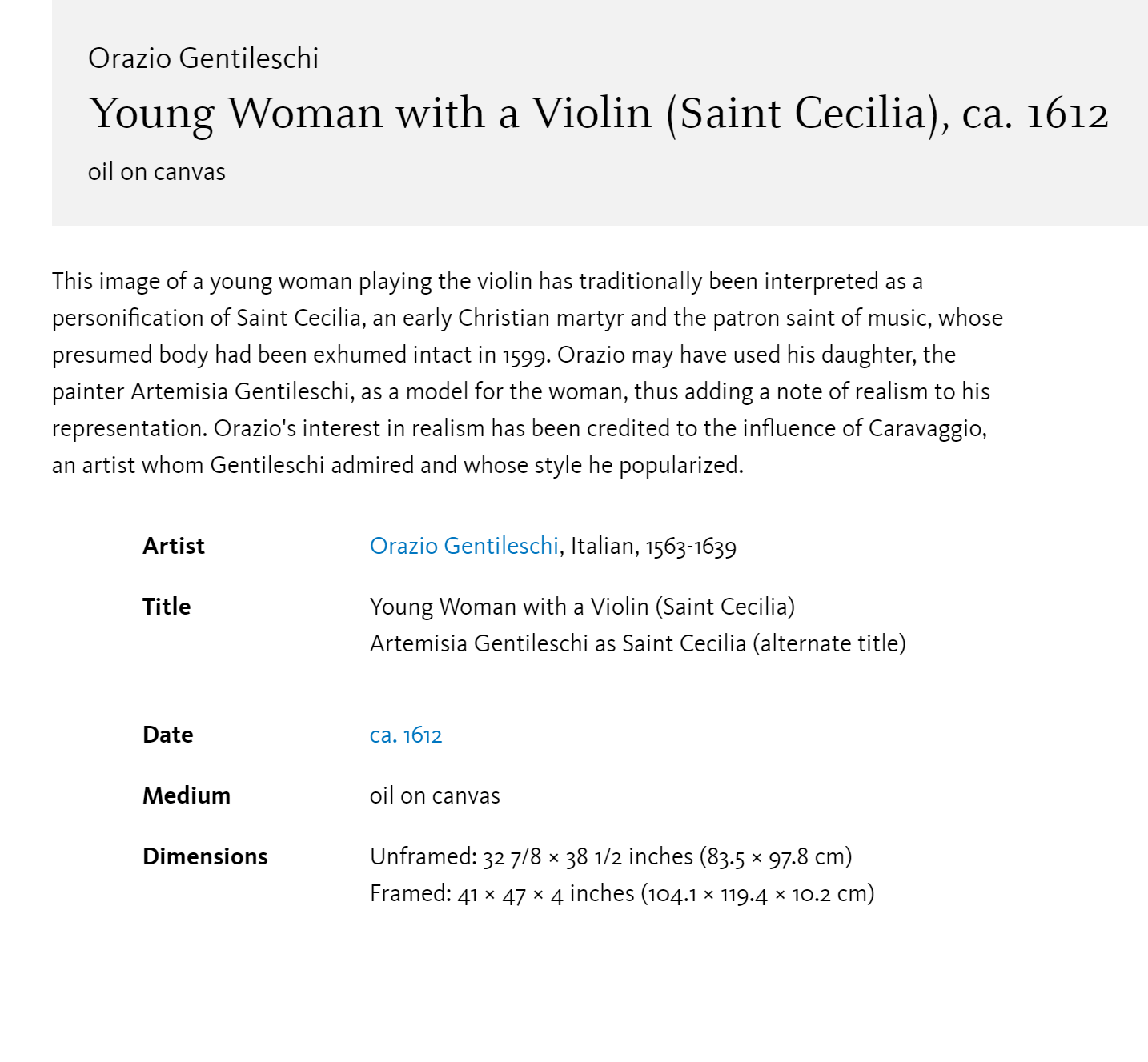
Task: Click the sentence mentioning exhumed intact in 1599
Action: (x=301, y=355)
